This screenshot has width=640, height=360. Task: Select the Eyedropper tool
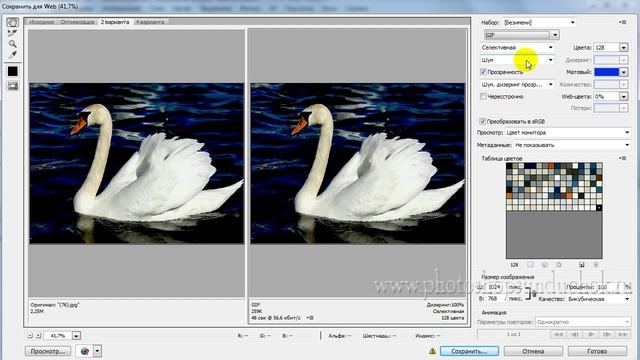tap(13, 54)
